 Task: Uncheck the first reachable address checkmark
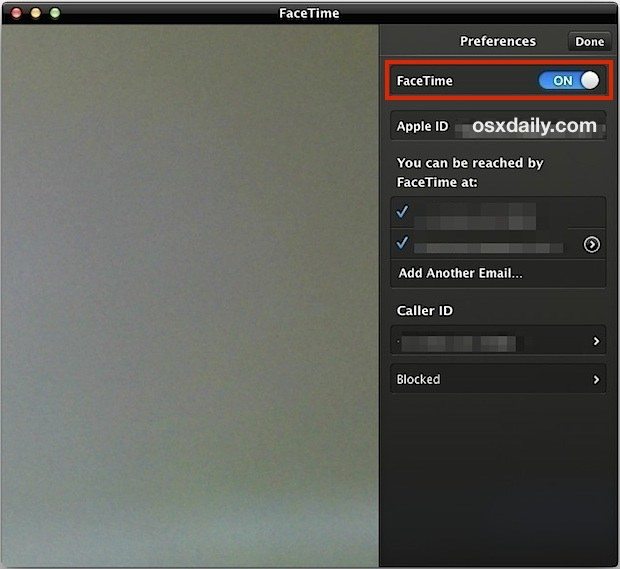coord(402,211)
